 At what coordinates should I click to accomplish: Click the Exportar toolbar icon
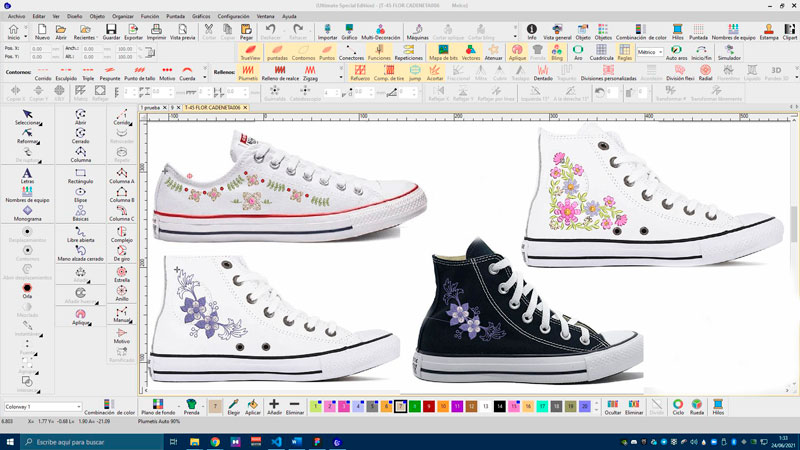point(133,32)
